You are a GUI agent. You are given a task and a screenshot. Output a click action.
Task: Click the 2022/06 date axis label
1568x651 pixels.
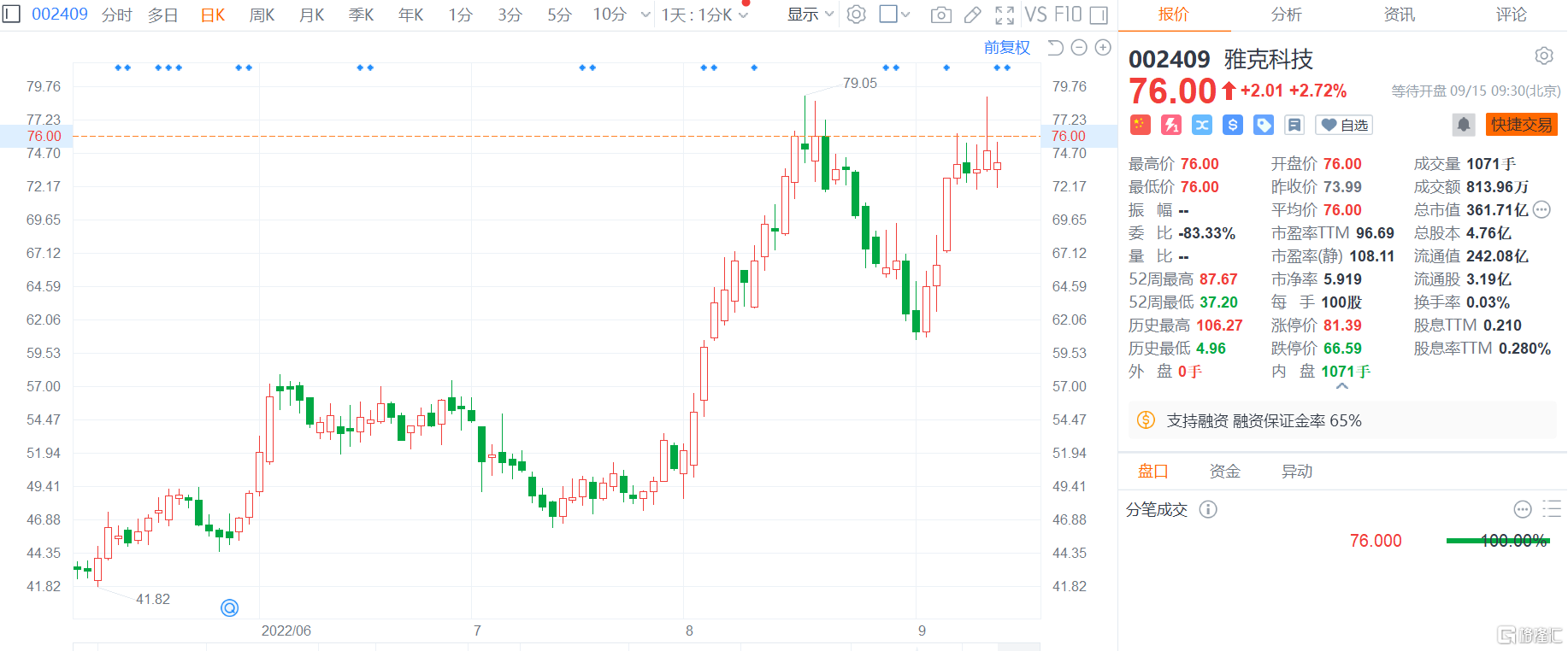pyautogui.click(x=286, y=630)
